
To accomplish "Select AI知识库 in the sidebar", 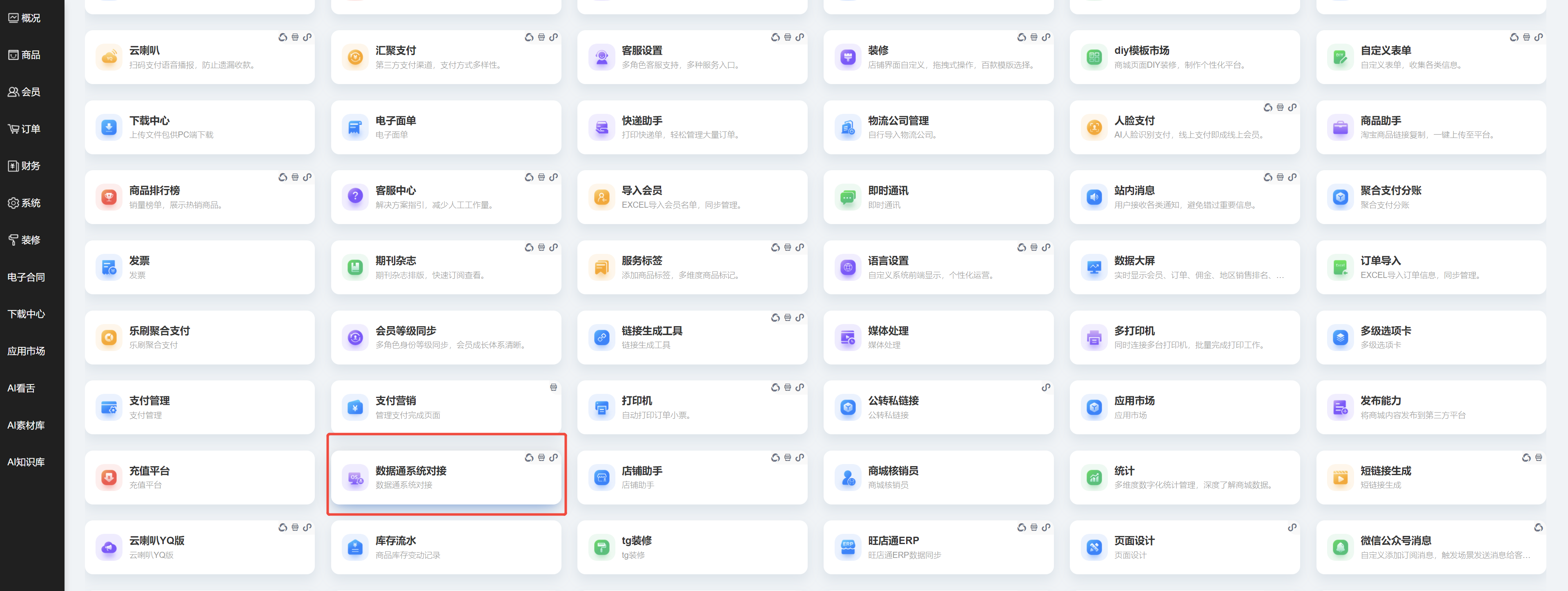I will coord(26,462).
